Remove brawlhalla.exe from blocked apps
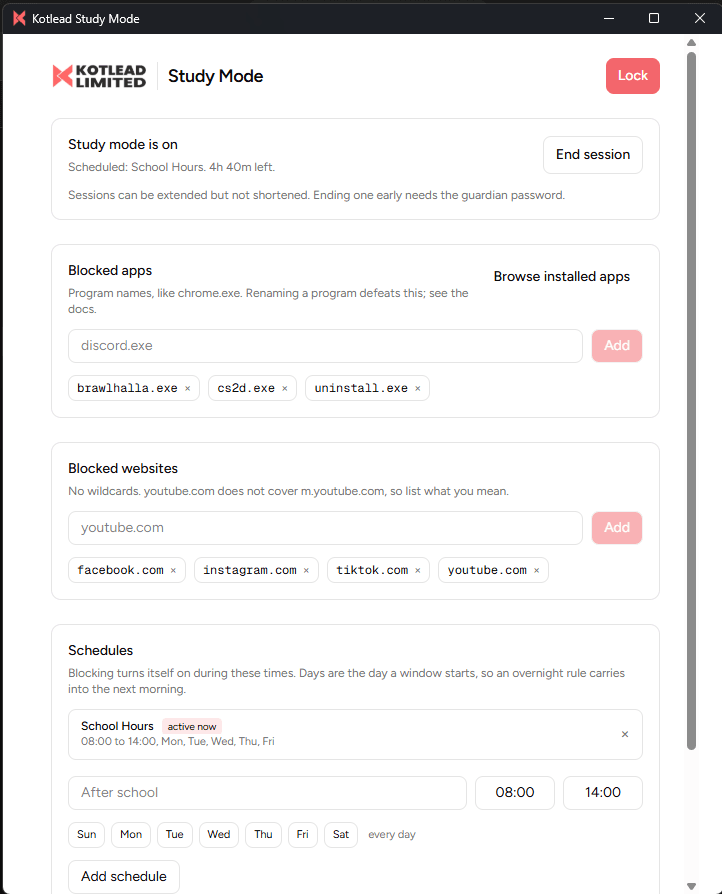 pyautogui.click(x=188, y=388)
